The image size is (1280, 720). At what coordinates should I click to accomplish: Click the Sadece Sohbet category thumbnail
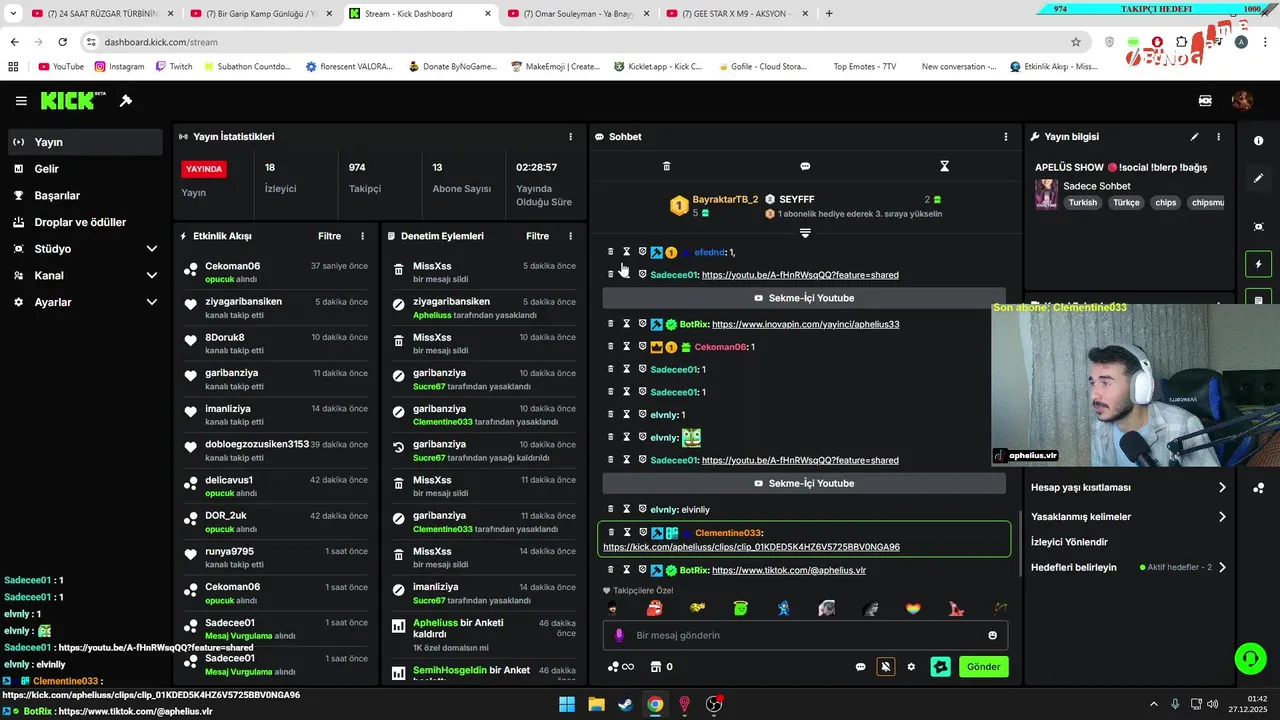tap(1046, 194)
